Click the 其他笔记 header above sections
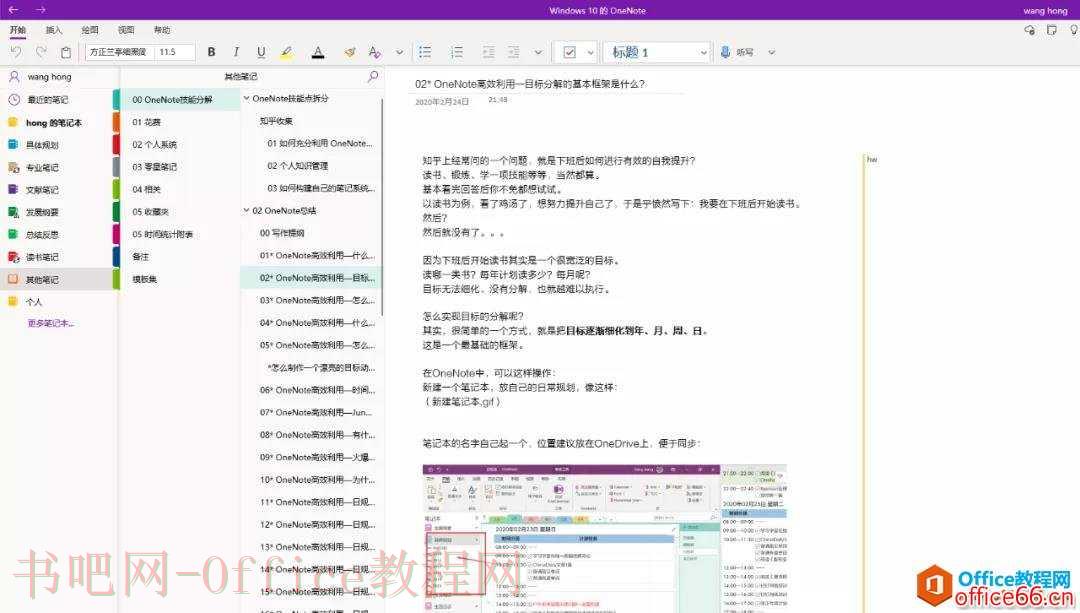The height and width of the screenshot is (613, 1080). 240,76
